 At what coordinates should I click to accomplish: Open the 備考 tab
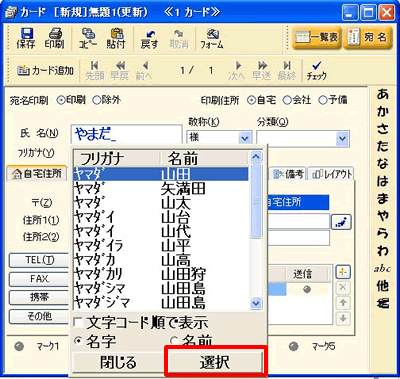pos(288,174)
